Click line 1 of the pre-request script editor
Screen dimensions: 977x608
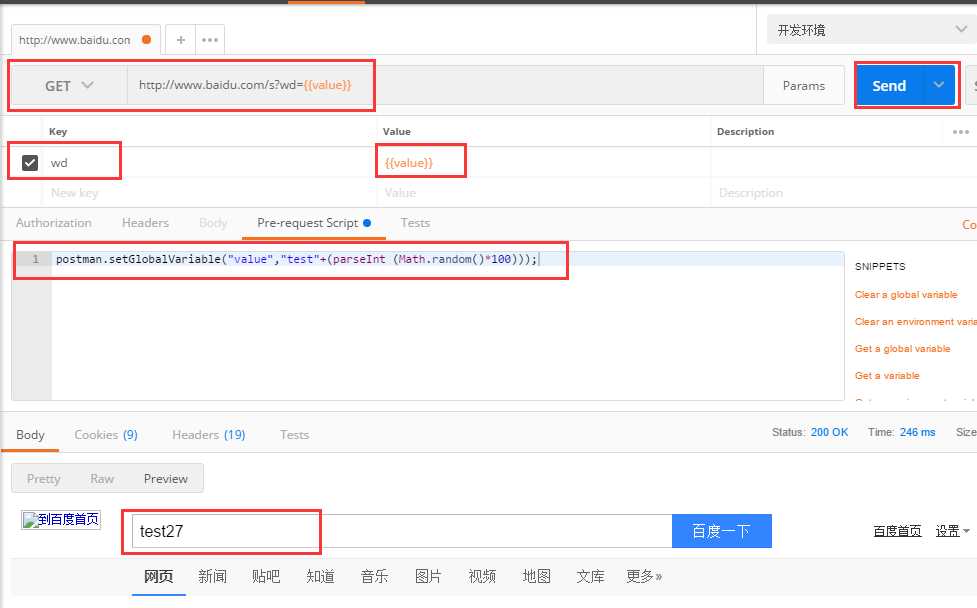447,259
